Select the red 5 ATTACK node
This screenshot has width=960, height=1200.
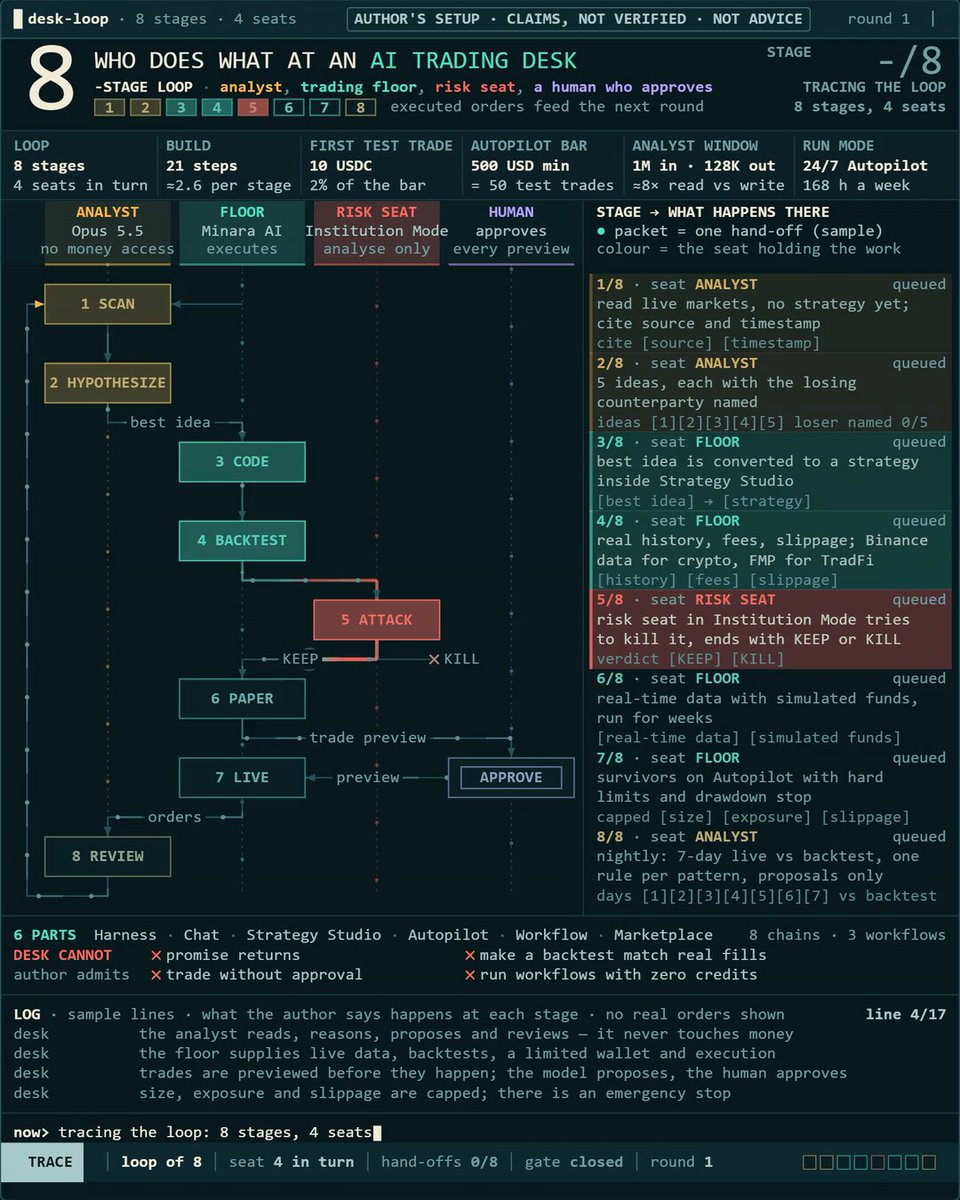376,620
